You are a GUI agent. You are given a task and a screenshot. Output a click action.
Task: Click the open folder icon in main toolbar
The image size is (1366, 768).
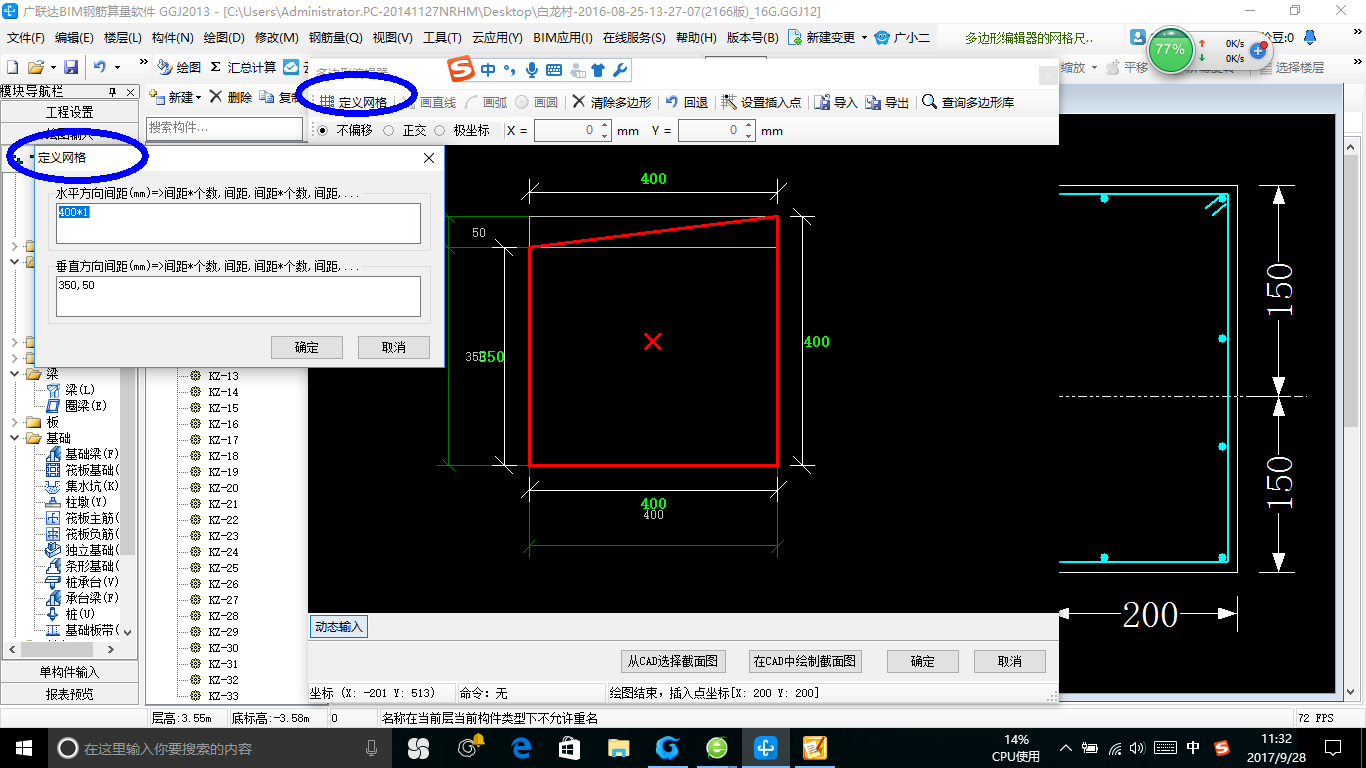point(35,67)
